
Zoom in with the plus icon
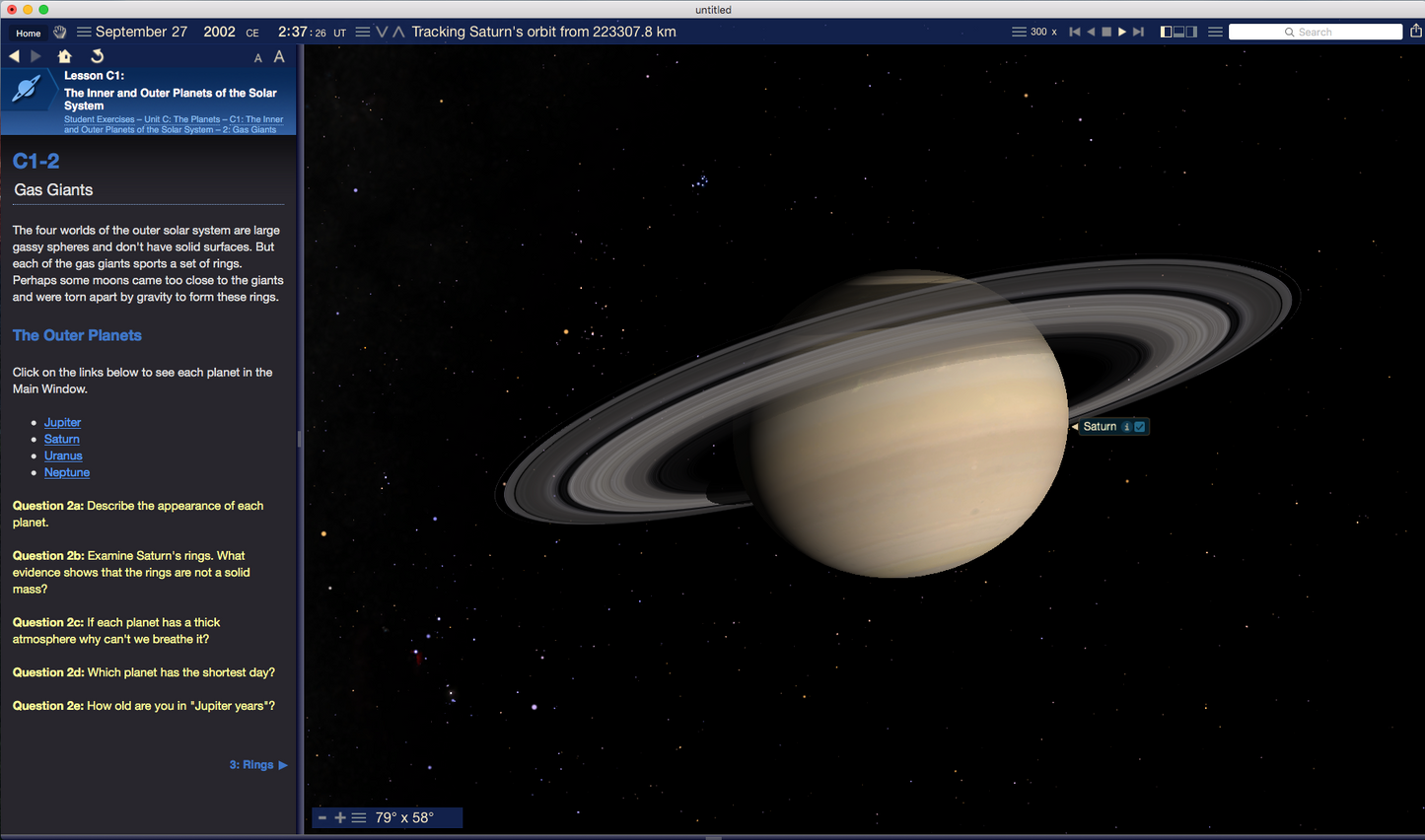(340, 817)
